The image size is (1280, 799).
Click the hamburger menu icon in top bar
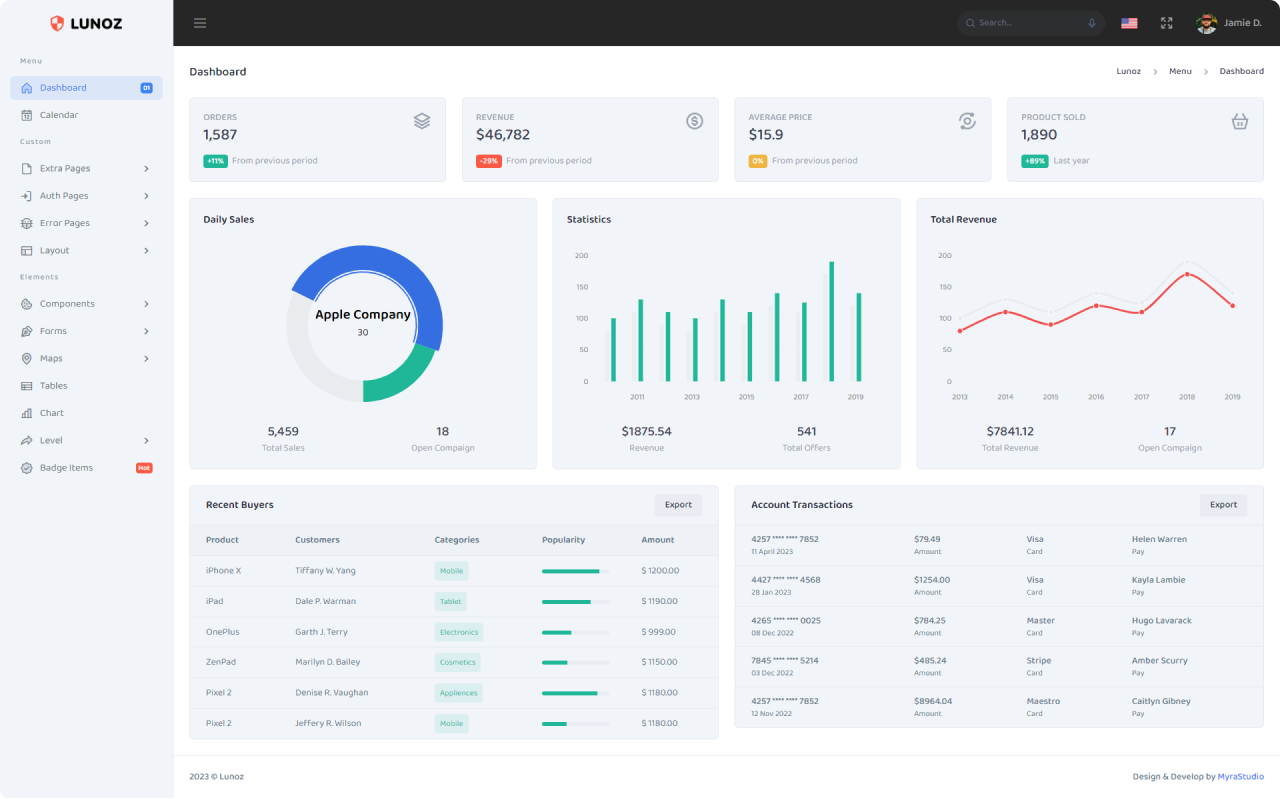coord(200,23)
